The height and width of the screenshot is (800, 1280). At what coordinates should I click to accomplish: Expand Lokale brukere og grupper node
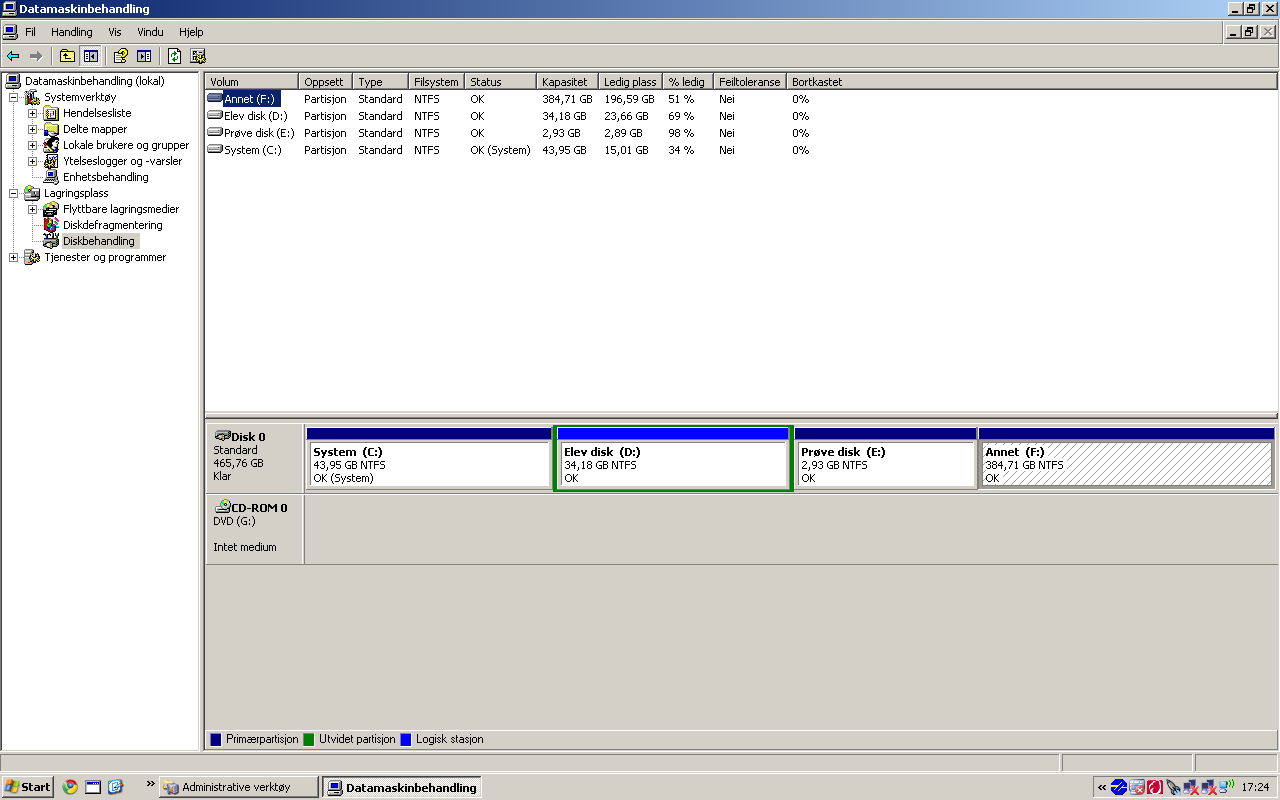(32, 145)
